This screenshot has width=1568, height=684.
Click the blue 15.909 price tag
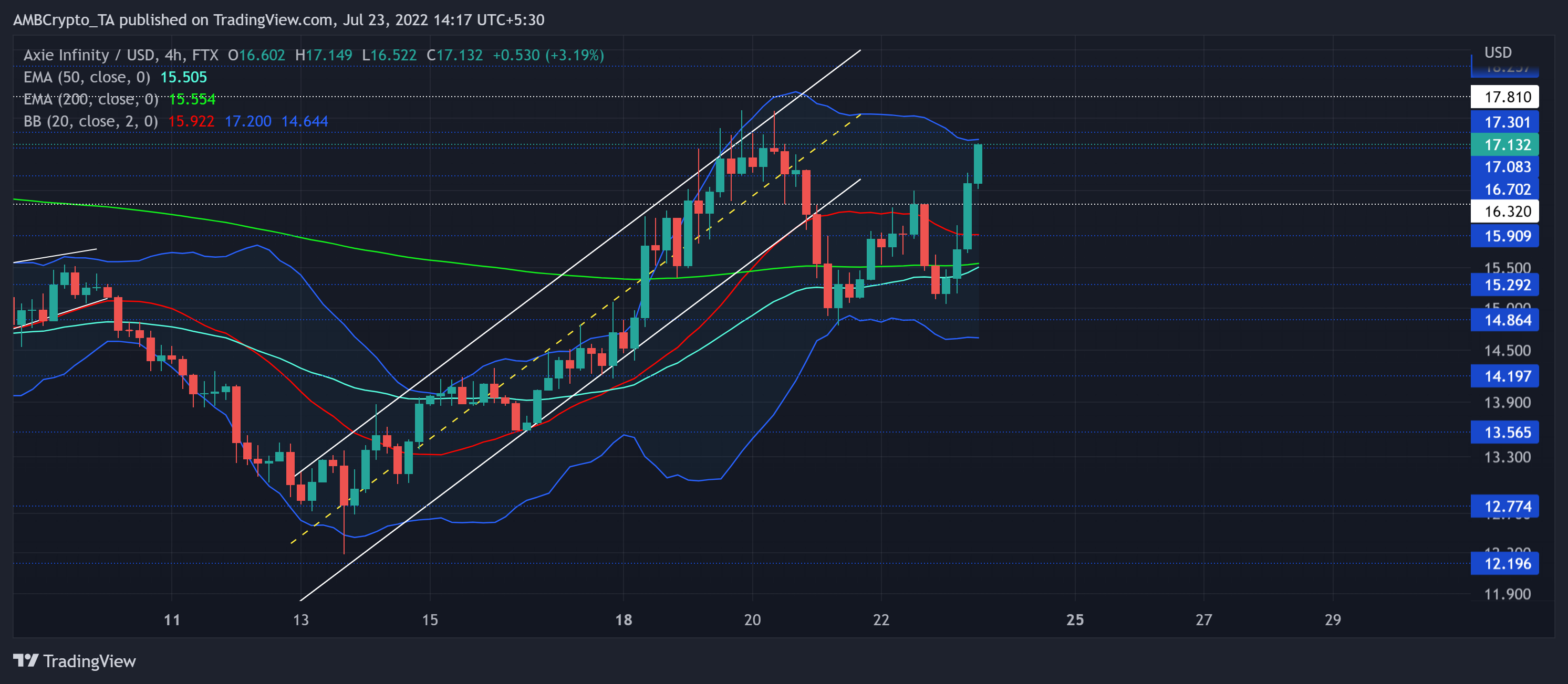[1504, 236]
